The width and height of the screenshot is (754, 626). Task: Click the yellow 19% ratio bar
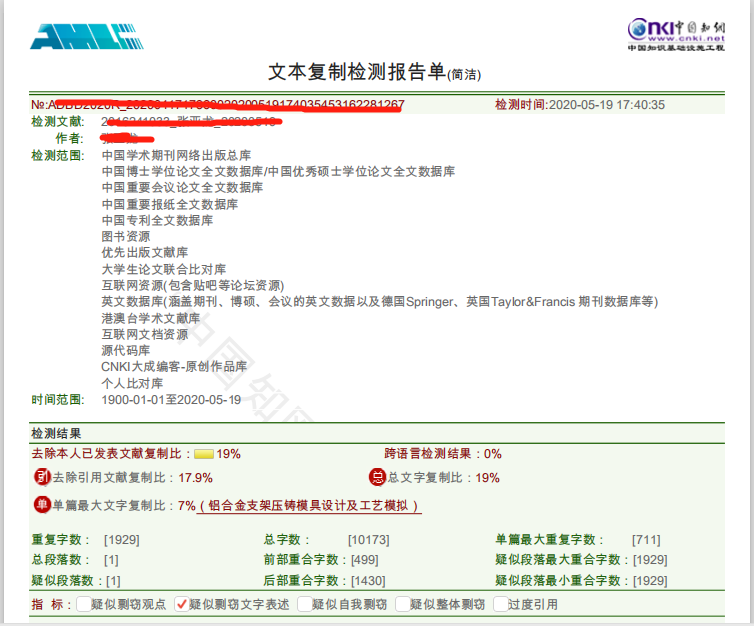(x=204, y=454)
